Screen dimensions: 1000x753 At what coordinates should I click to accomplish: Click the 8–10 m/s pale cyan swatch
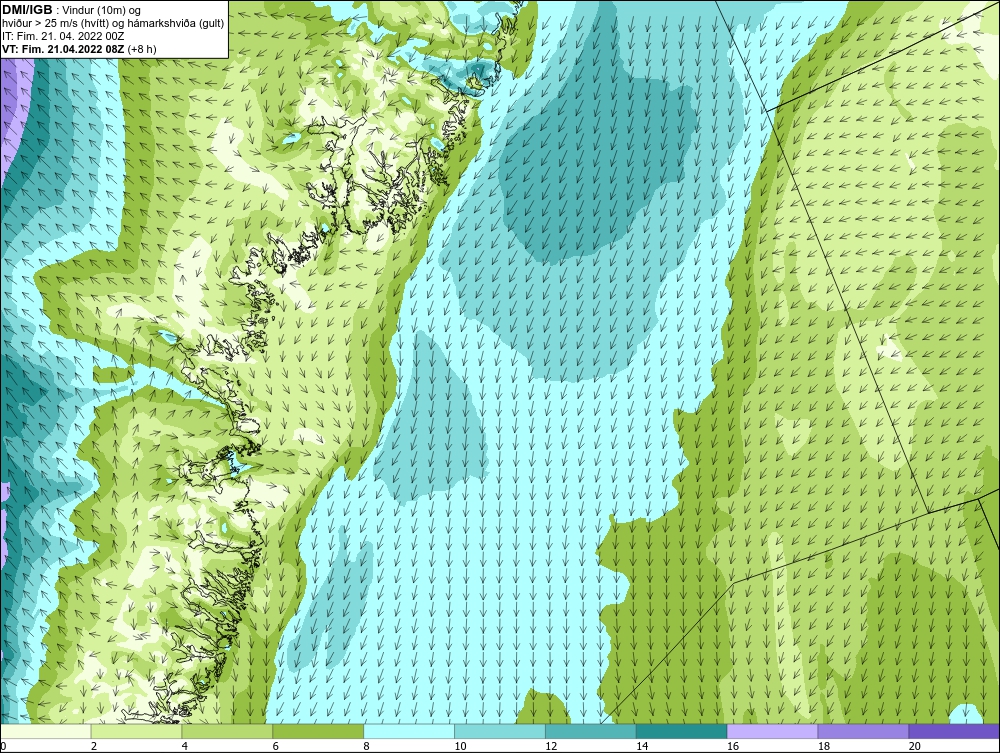tap(409, 731)
